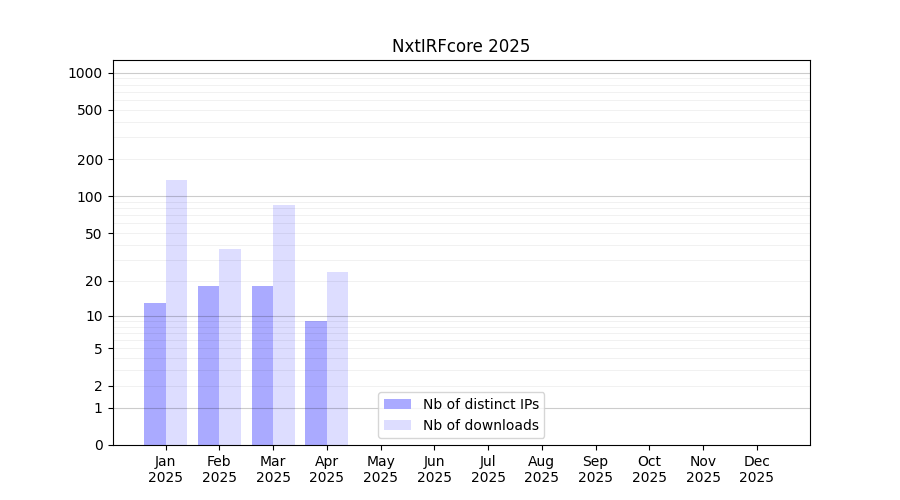The image size is (900, 500).
Task: Select the 'Nb of downloads' legend text
Action: tap(481, 425)
